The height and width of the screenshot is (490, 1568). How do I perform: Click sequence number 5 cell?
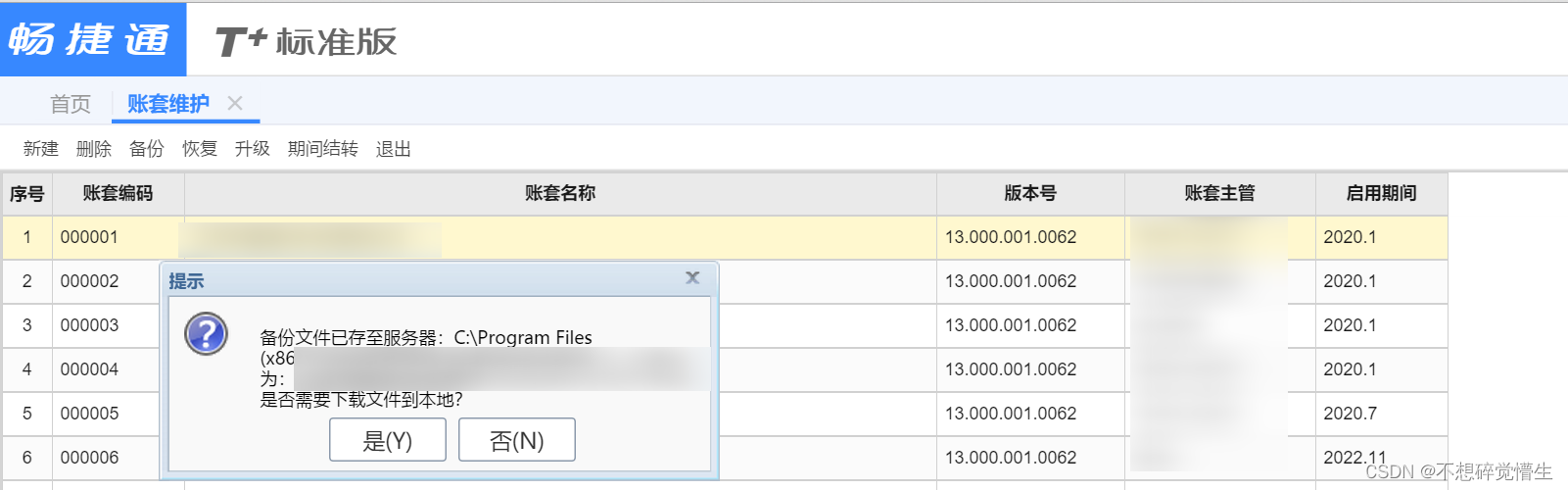27,414
